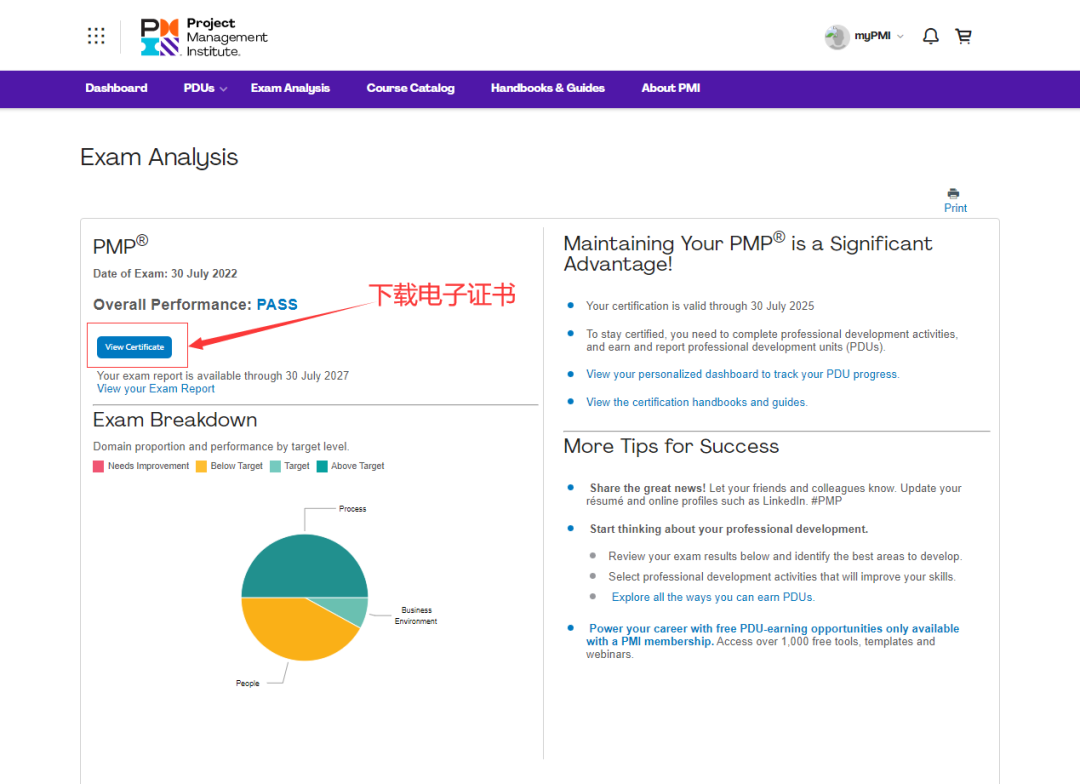The height and width of the screenshot is (784, 1080).
Task: Click the Needs Improvement legend swatch
Action: pyautogui.click(x=98, y=466)
